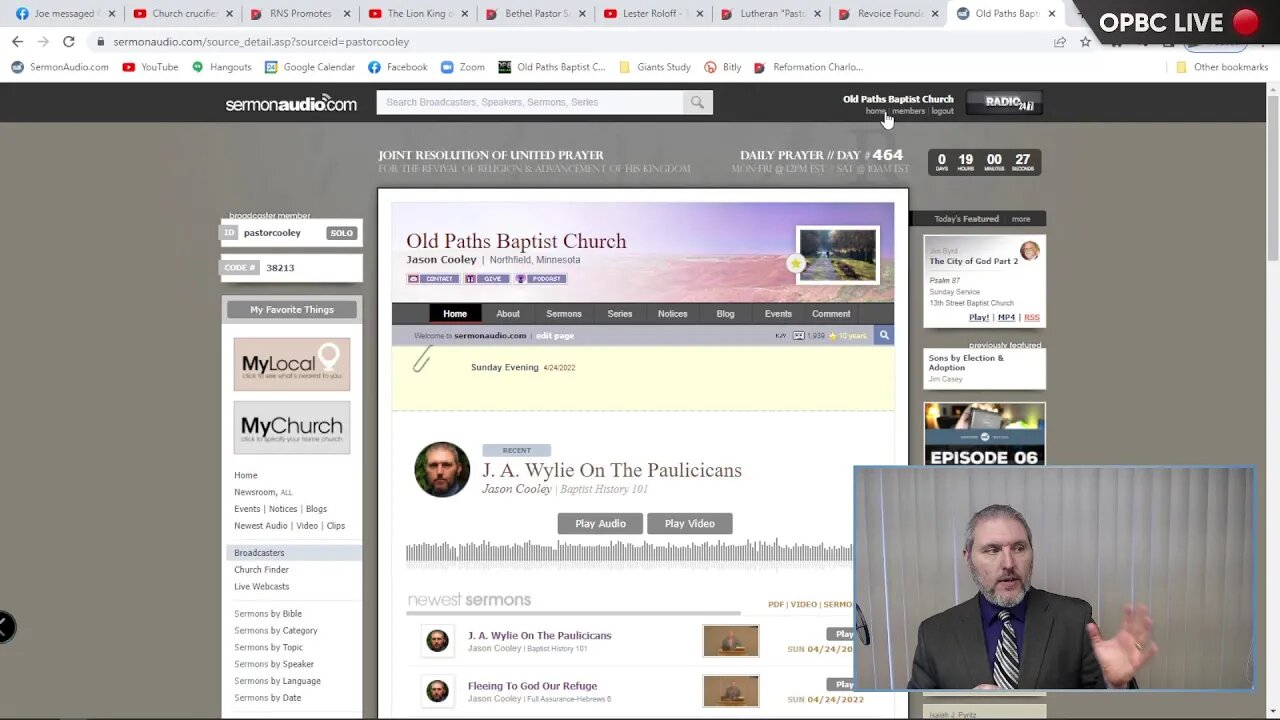Image resolution: width=1280 pixels, height=720 pixels.
Task: Click the sermonaudio.com logo
Action: pos(291,103)
